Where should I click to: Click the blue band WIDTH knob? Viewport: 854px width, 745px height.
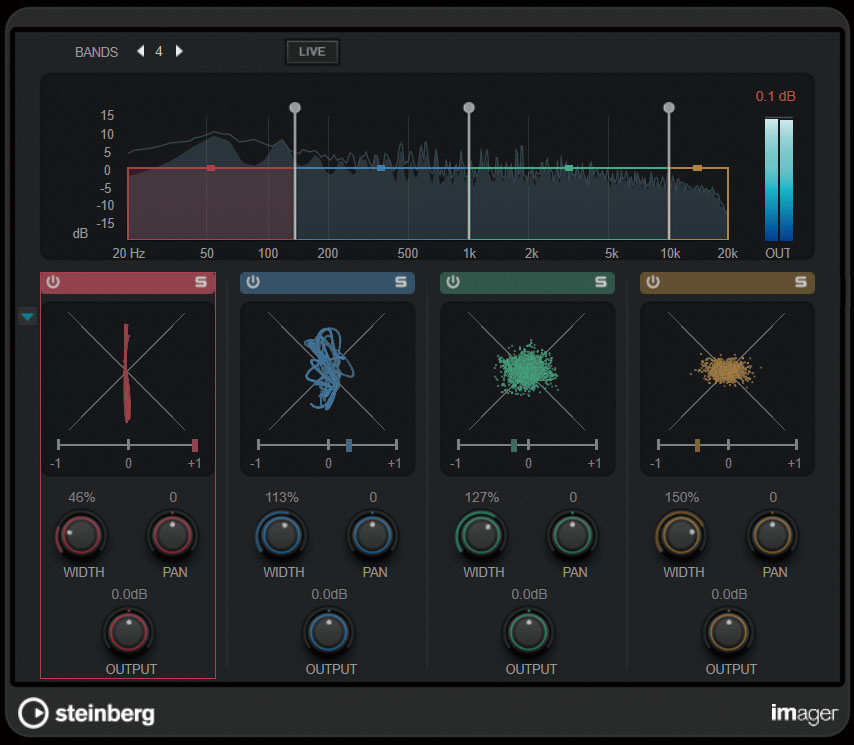pos(281,534)
